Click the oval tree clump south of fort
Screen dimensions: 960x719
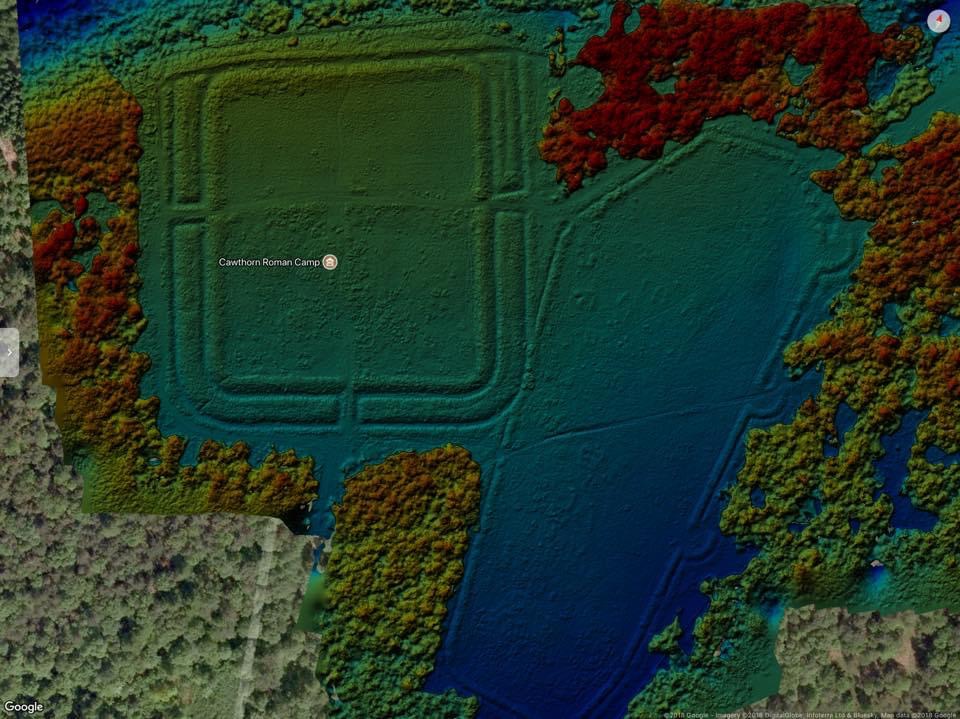click(400, 560)
